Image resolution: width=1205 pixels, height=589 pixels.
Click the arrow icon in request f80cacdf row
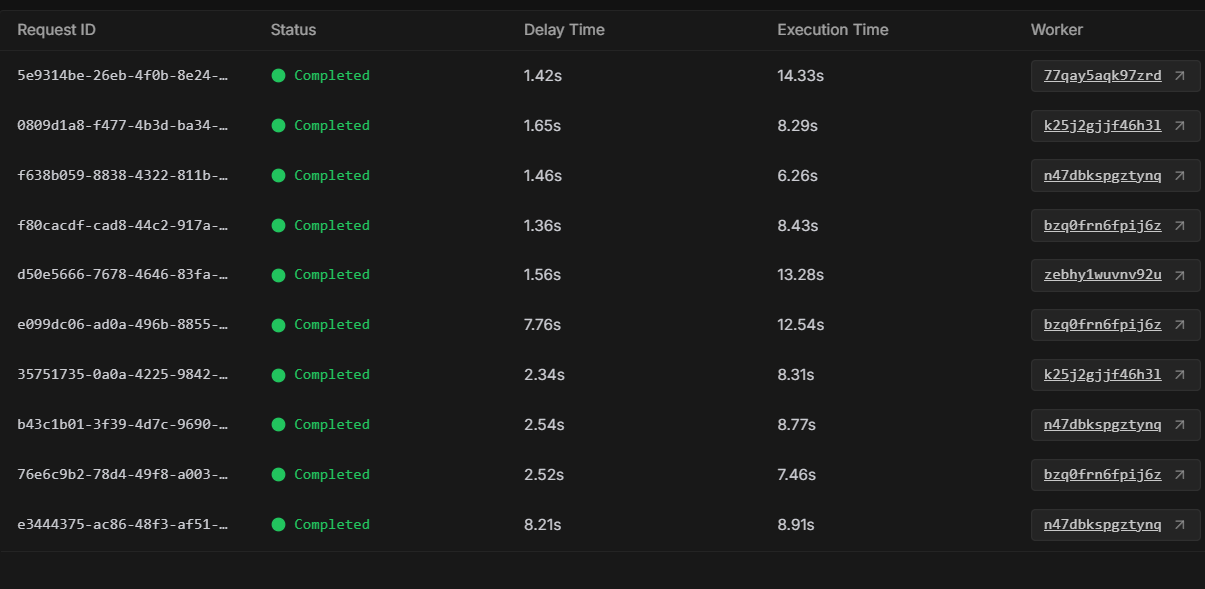coord(1180,226)
